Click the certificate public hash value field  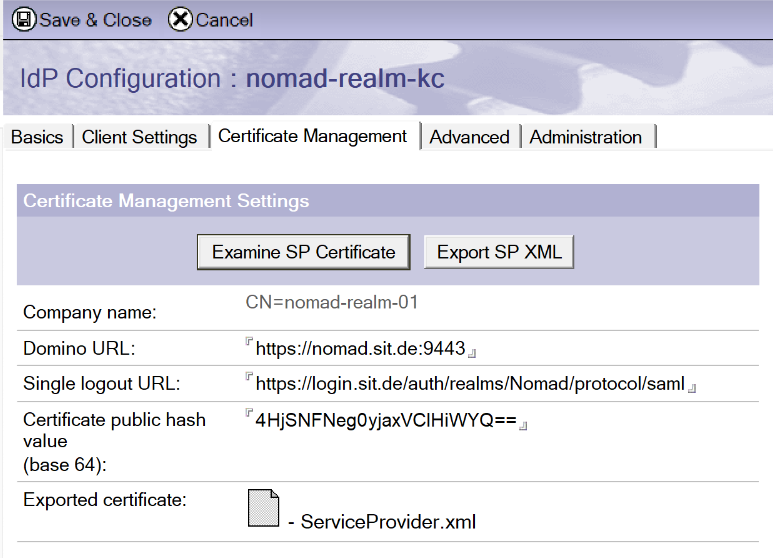[386, 421]
